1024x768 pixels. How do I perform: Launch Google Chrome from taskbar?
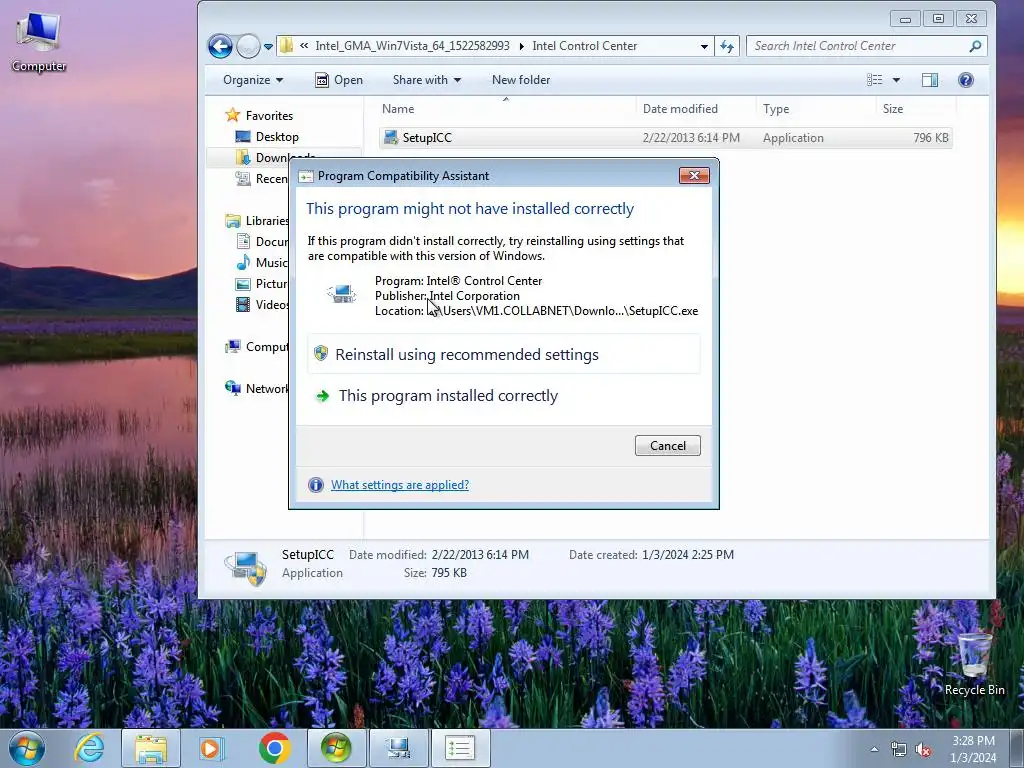tap(274, 748)
